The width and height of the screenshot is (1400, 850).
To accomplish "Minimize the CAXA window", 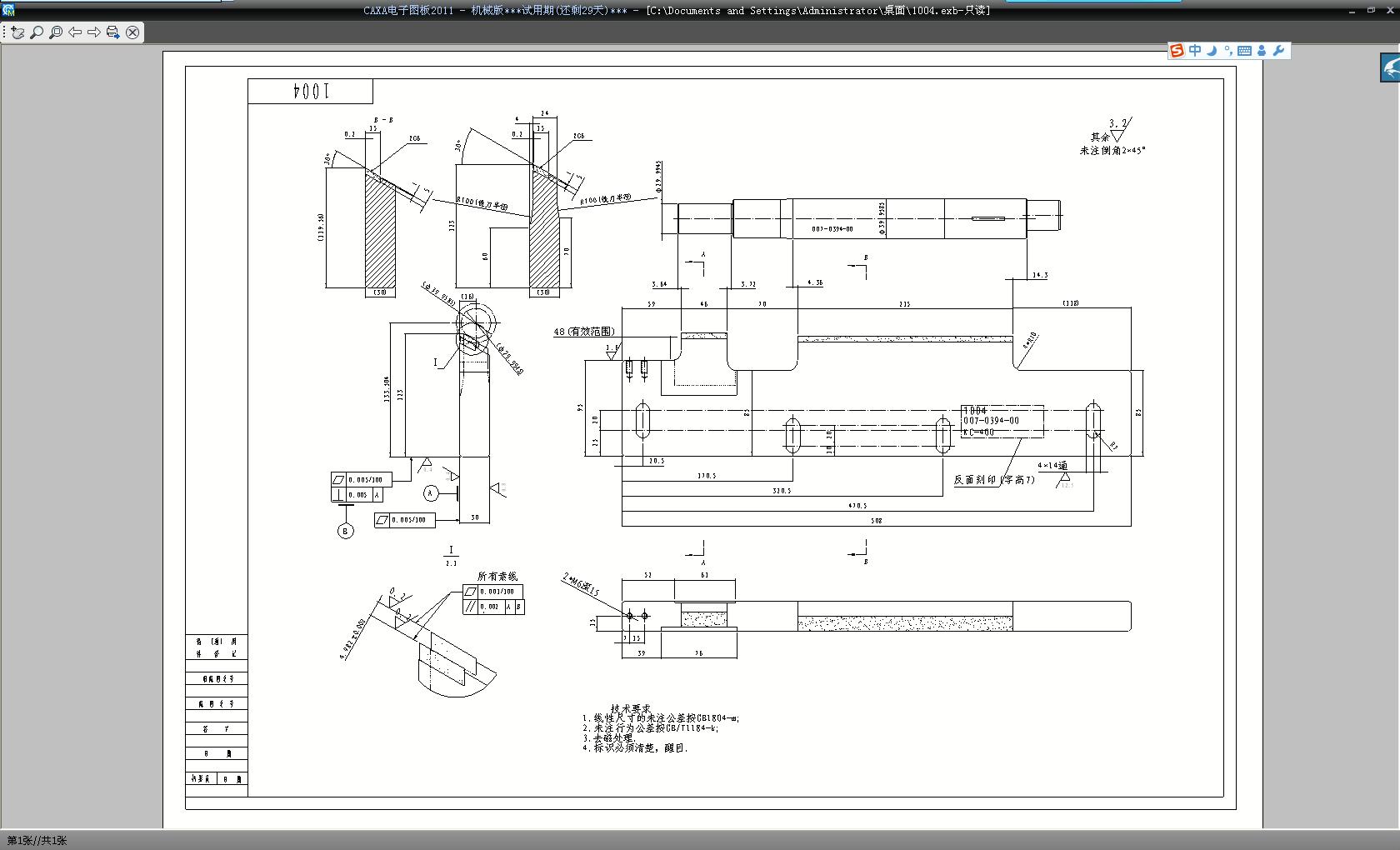I will coord(1352,10).
